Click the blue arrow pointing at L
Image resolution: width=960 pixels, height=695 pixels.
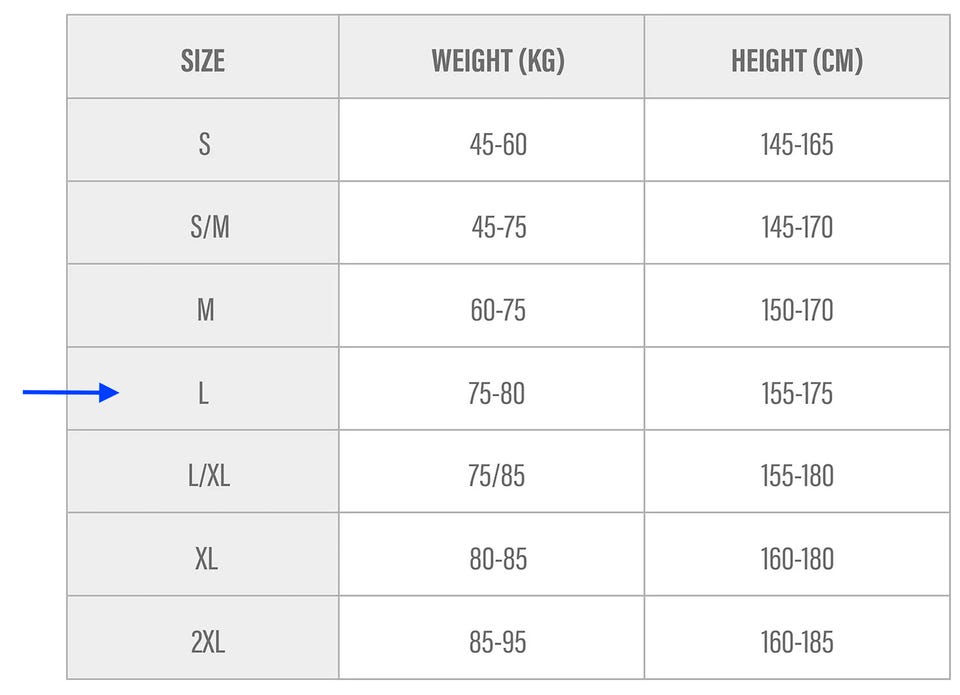tap(70, 393)
